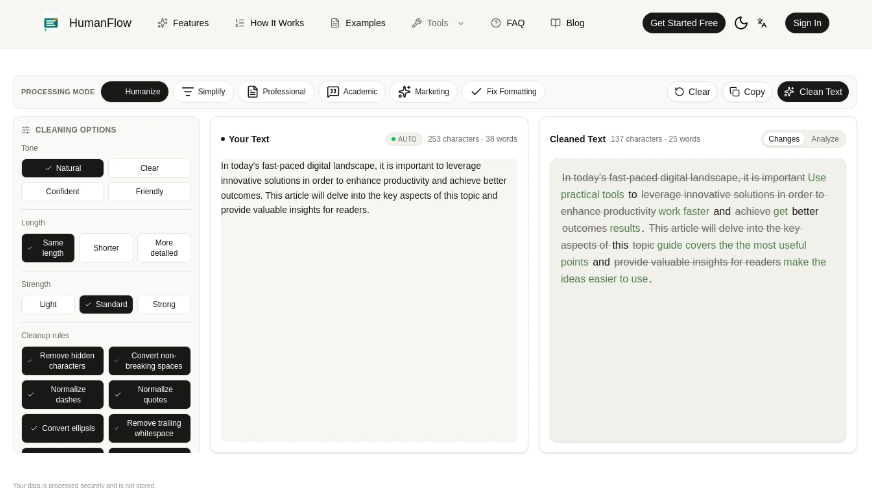
Task: Select Marketing processing mode
Action: (424, 92)
